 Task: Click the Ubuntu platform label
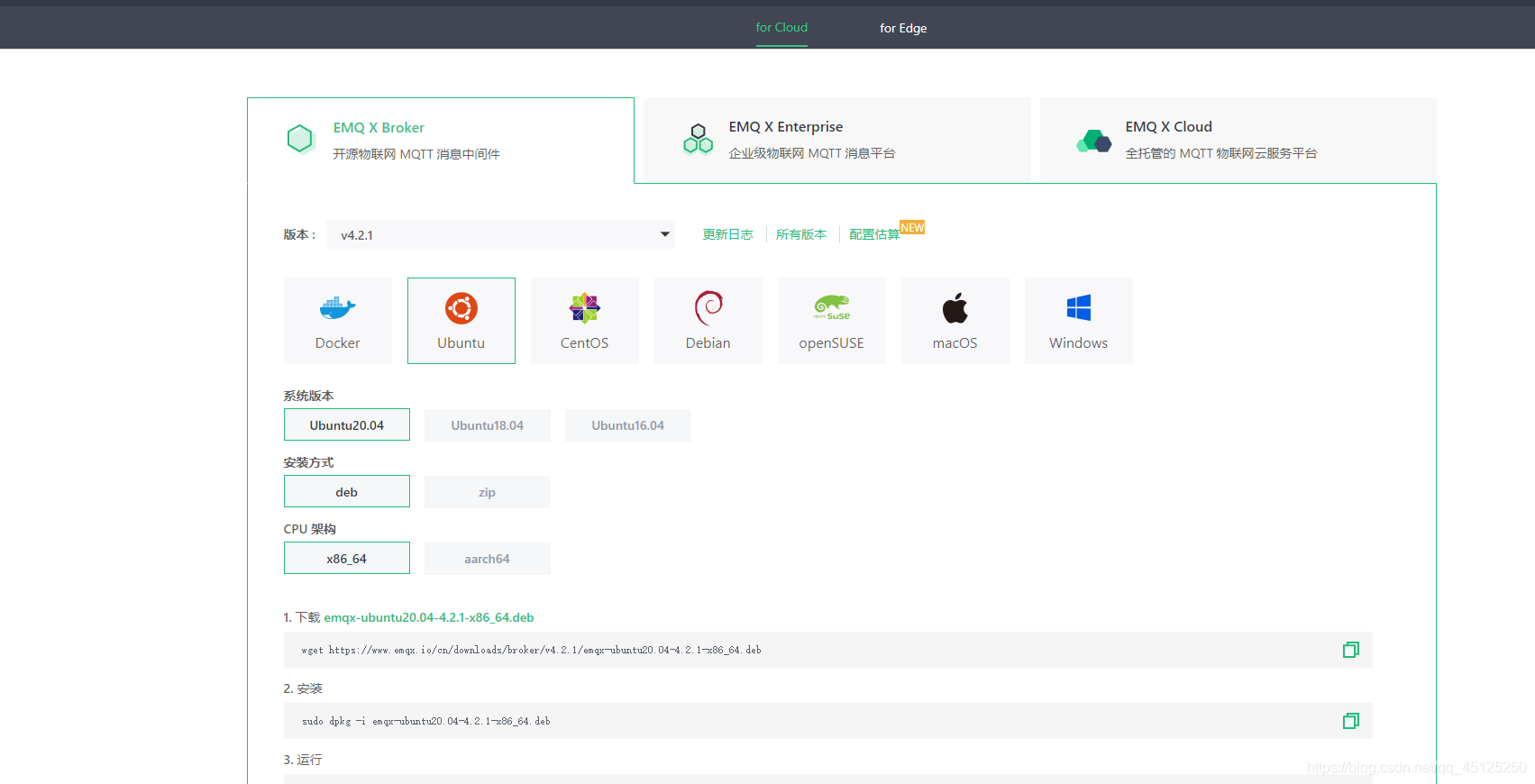click(x=461, y=343)
